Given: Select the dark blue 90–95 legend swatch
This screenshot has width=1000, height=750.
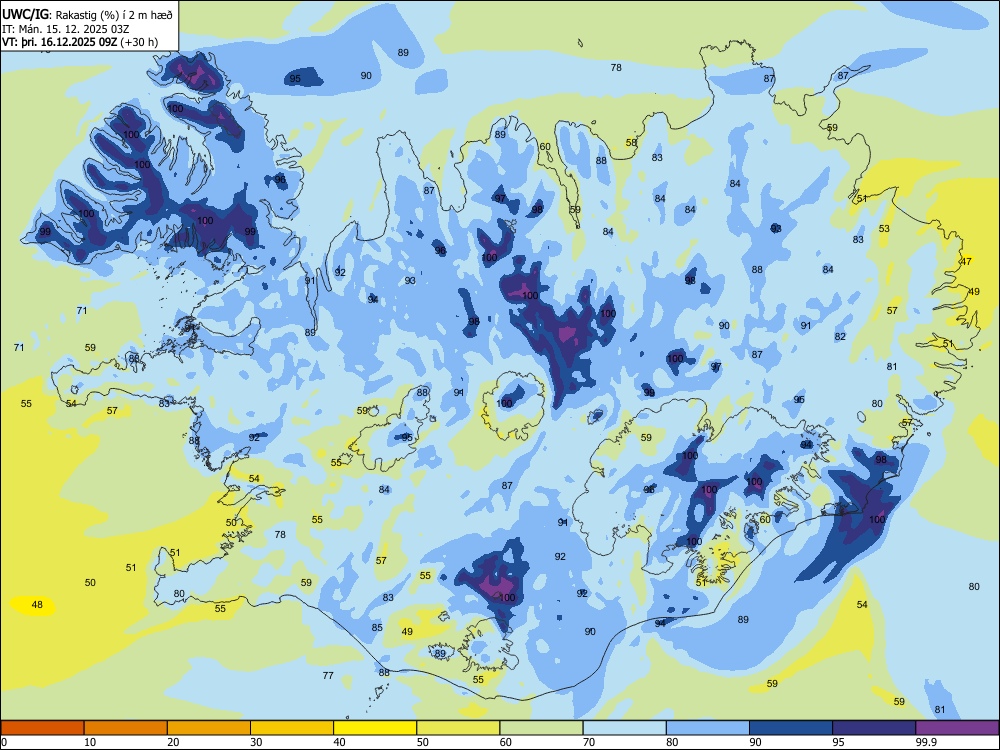Looking at the screenshot, I should 791,728.
